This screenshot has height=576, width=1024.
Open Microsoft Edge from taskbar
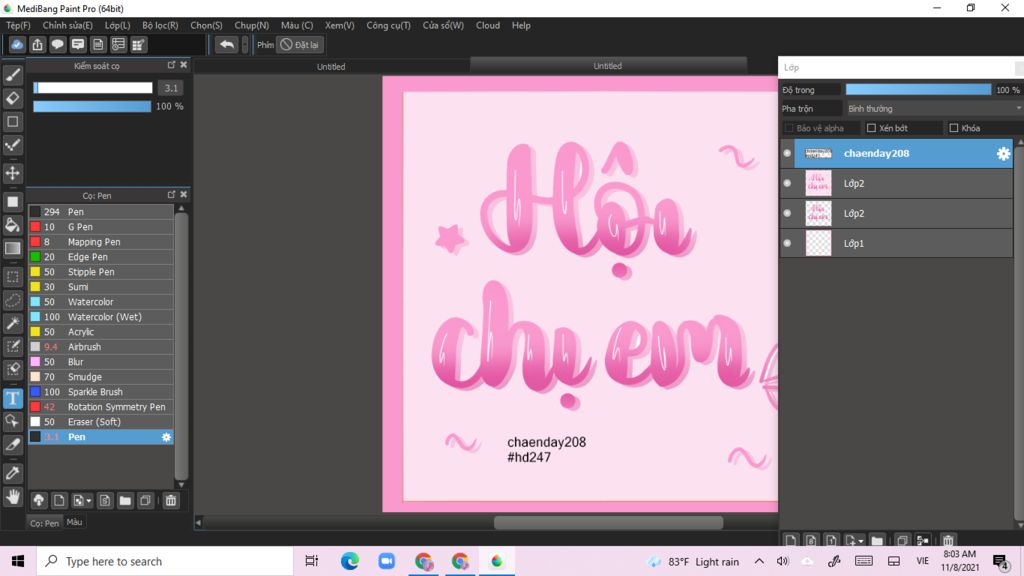tap(349, 561)
